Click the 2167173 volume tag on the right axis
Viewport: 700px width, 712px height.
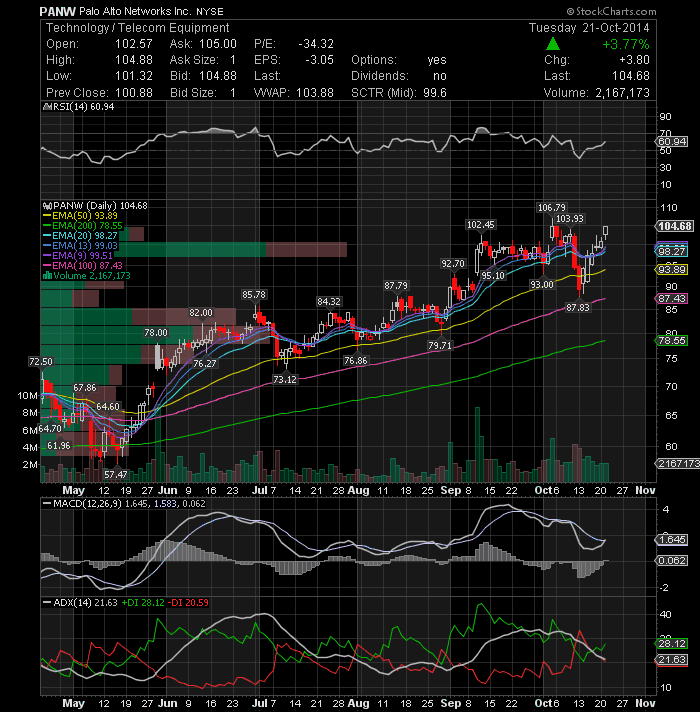click(x=678, y=463)
